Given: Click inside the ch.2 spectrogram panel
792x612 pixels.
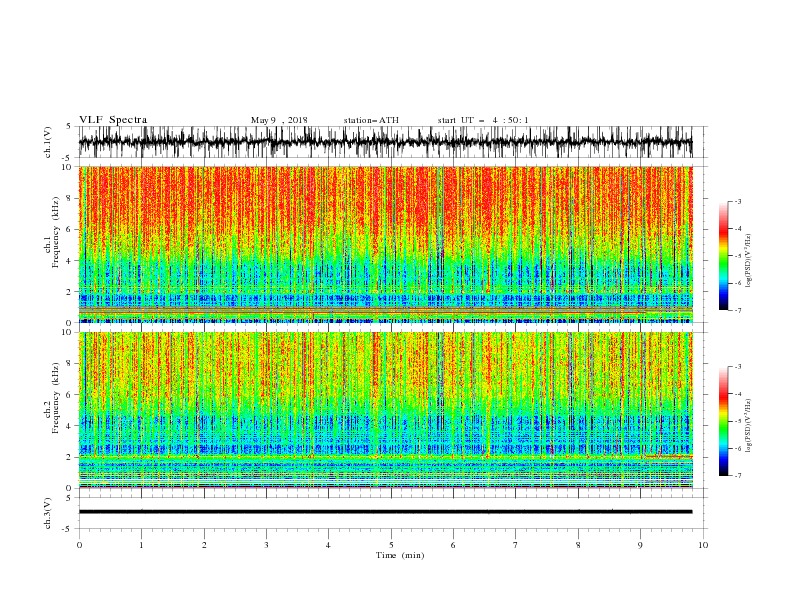Looking at the screenshot, I should (x=385, y=410).
